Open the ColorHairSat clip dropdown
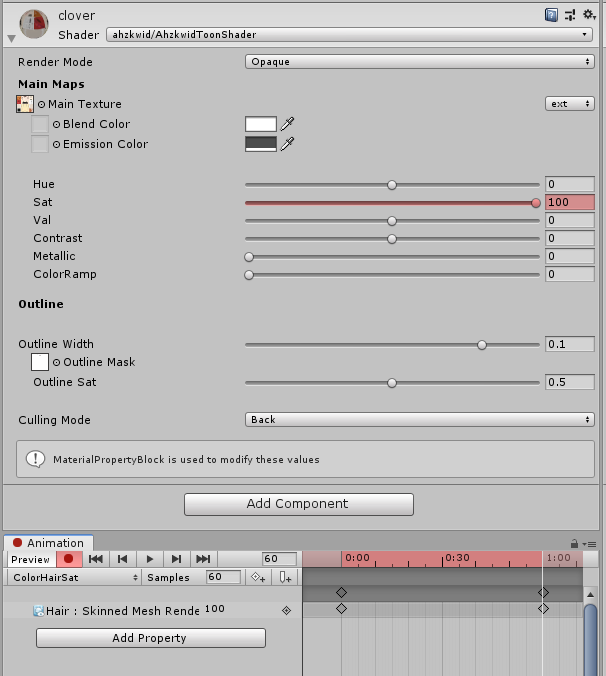 point(74,577)
